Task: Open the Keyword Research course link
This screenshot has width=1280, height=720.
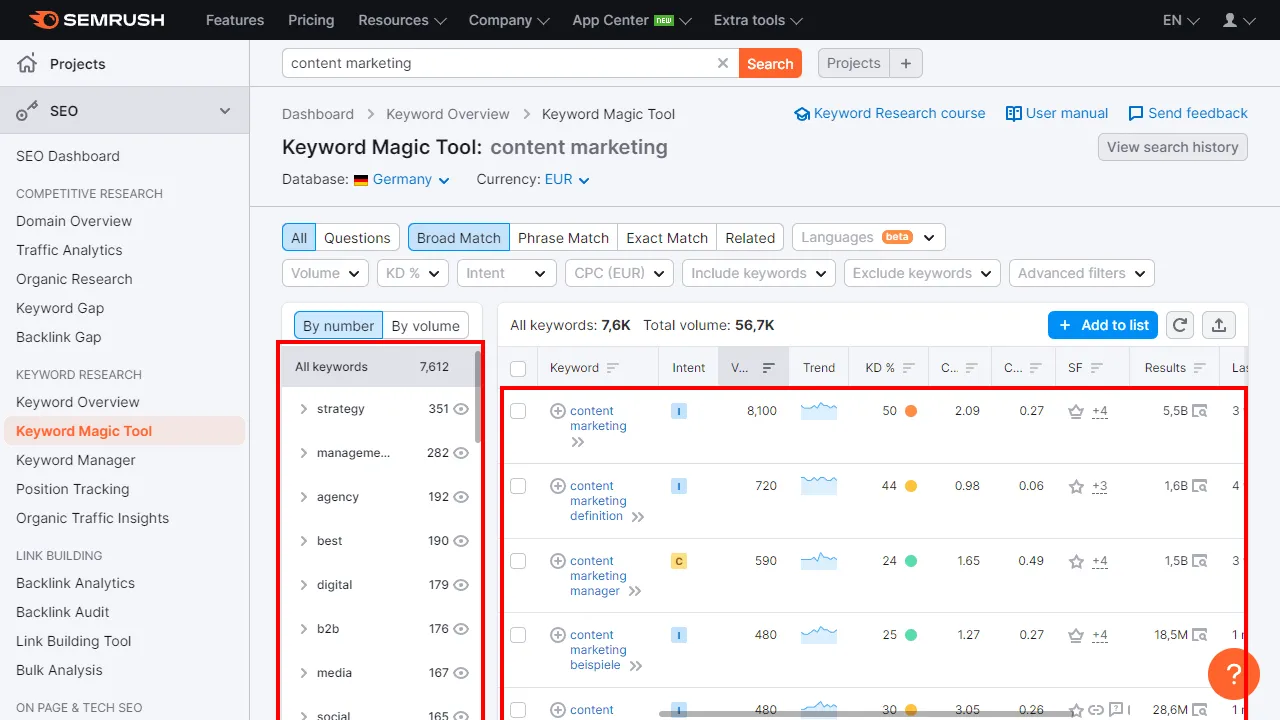Action: [890, 113]
